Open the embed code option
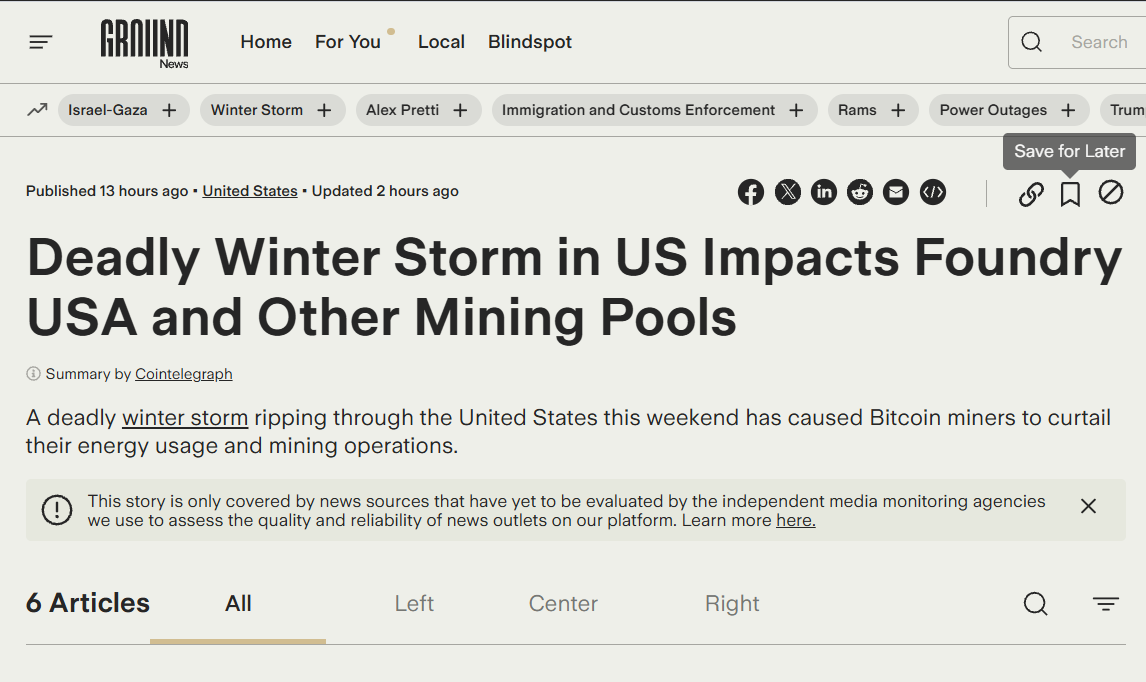The width and height of the screenshot is (1146, 682). click(x=932, y=192)
